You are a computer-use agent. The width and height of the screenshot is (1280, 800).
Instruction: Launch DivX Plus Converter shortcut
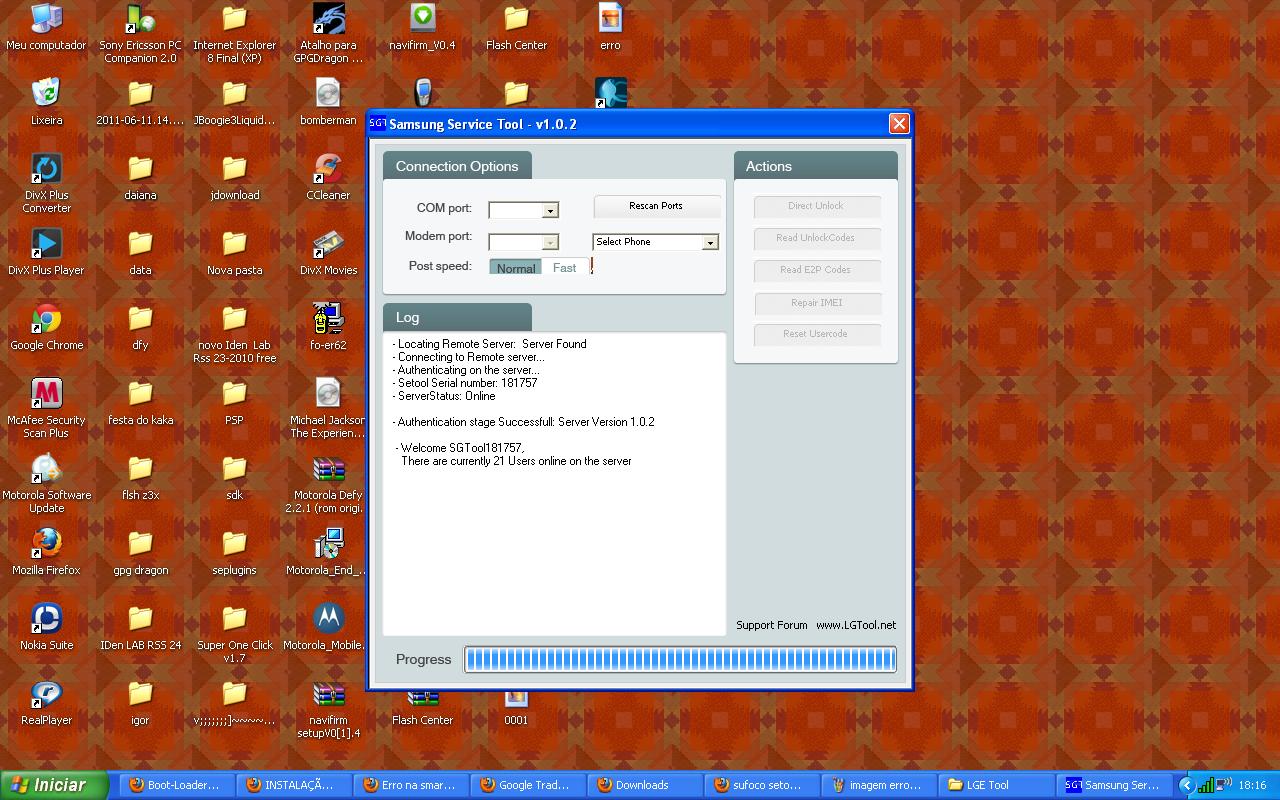tap(46, 183)
